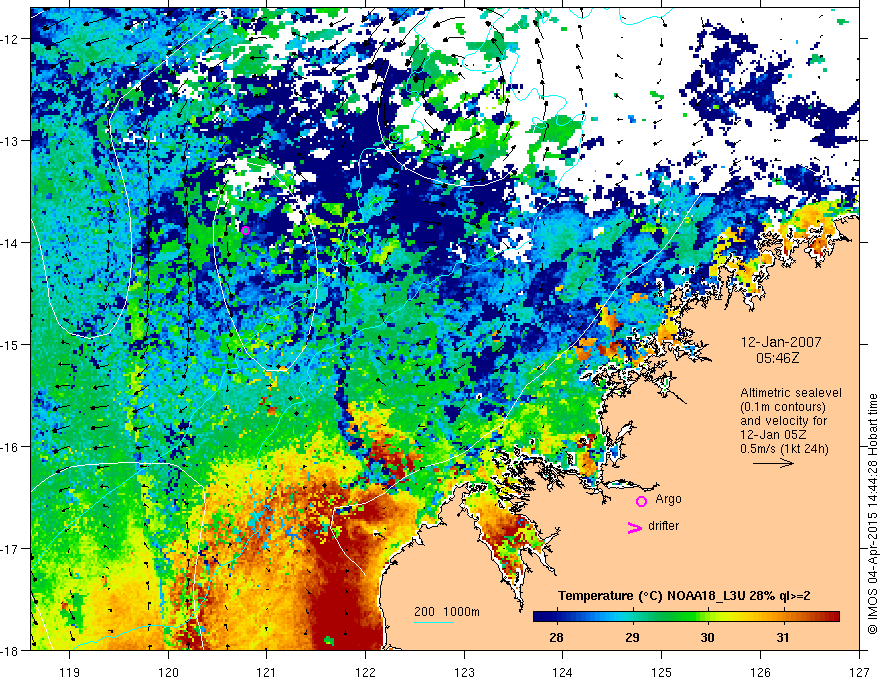Click the '05:46Z' time label
The height and width of the screenshot is (680, 880).
pos(777,357)
